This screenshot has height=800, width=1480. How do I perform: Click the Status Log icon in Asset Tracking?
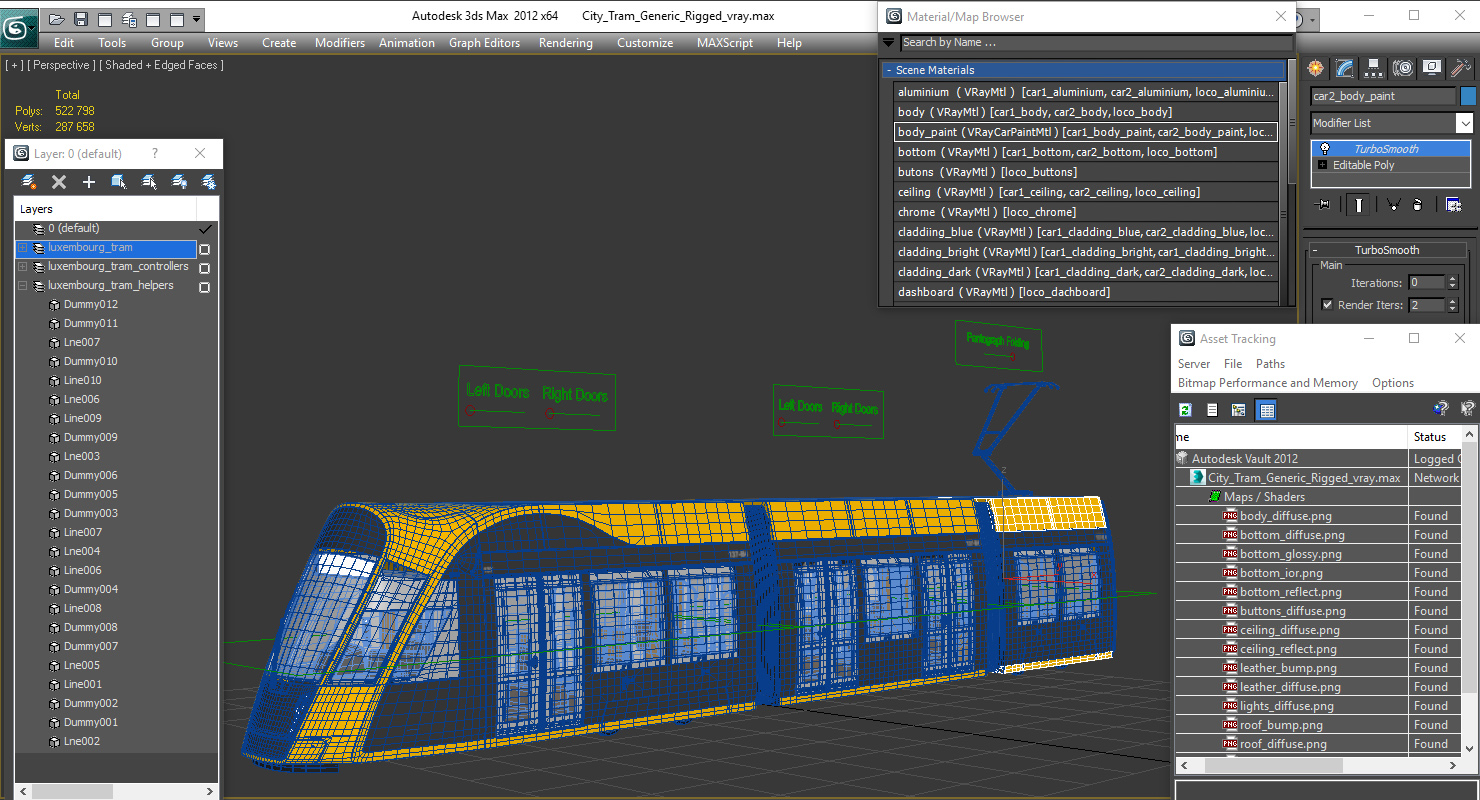pos(1212,410)
